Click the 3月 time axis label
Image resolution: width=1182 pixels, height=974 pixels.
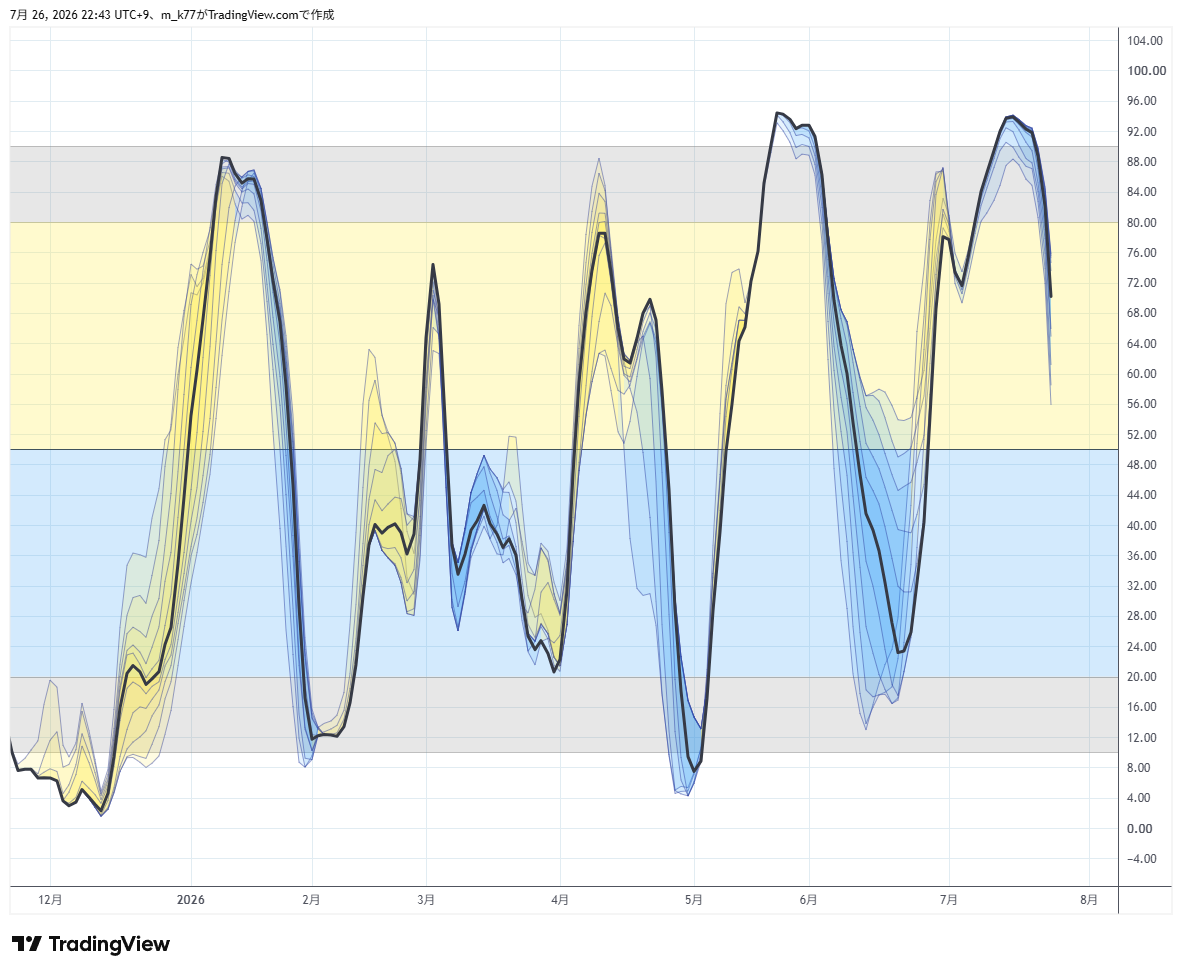pos(426,899)
